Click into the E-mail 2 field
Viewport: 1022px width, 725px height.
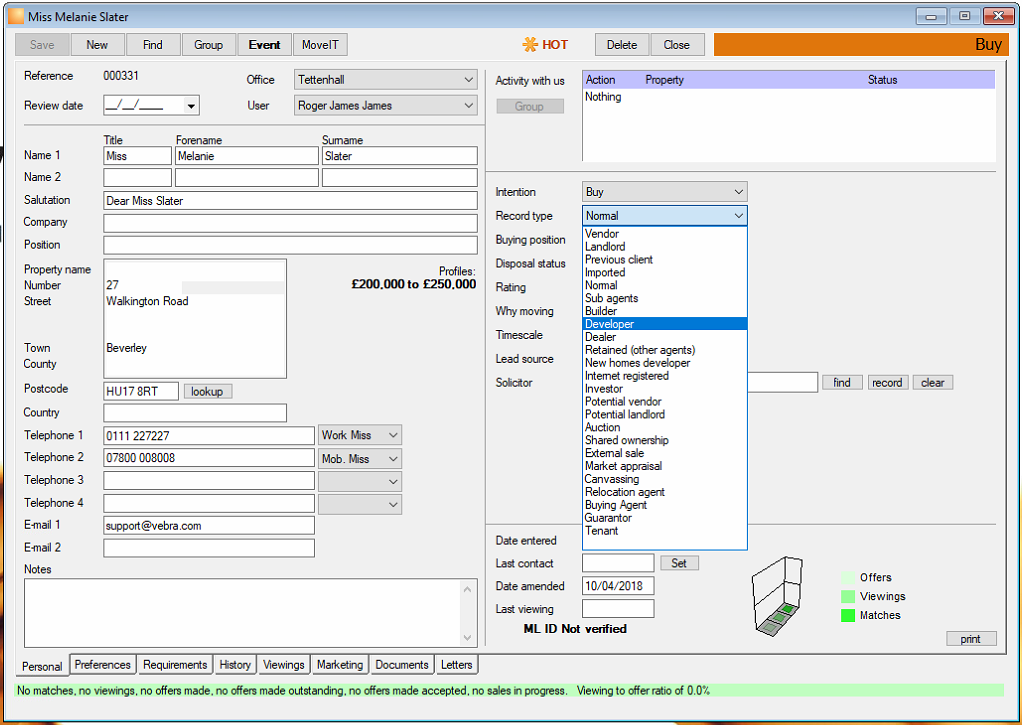tap(209, 548)
